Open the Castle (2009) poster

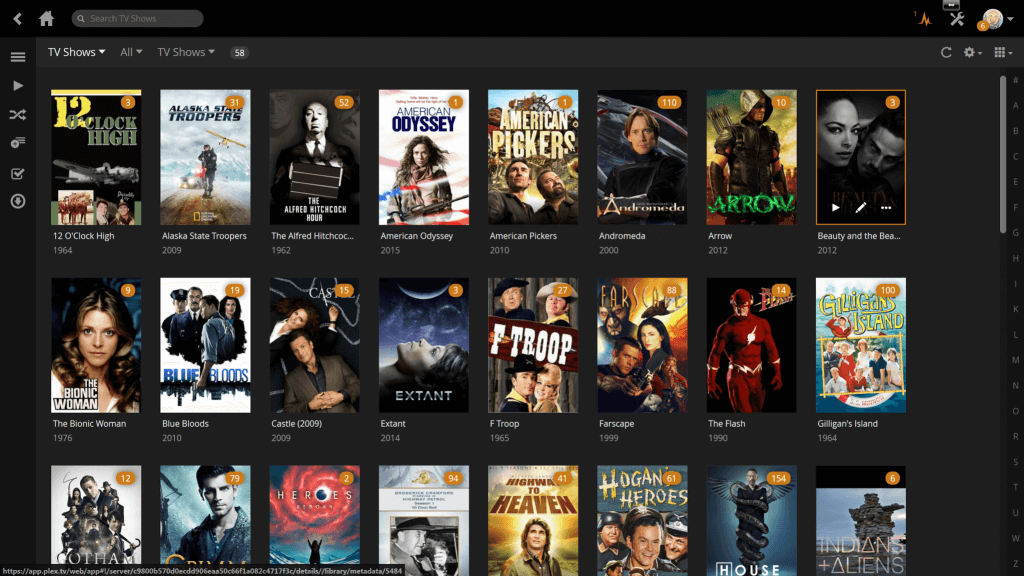coord(314,345)
